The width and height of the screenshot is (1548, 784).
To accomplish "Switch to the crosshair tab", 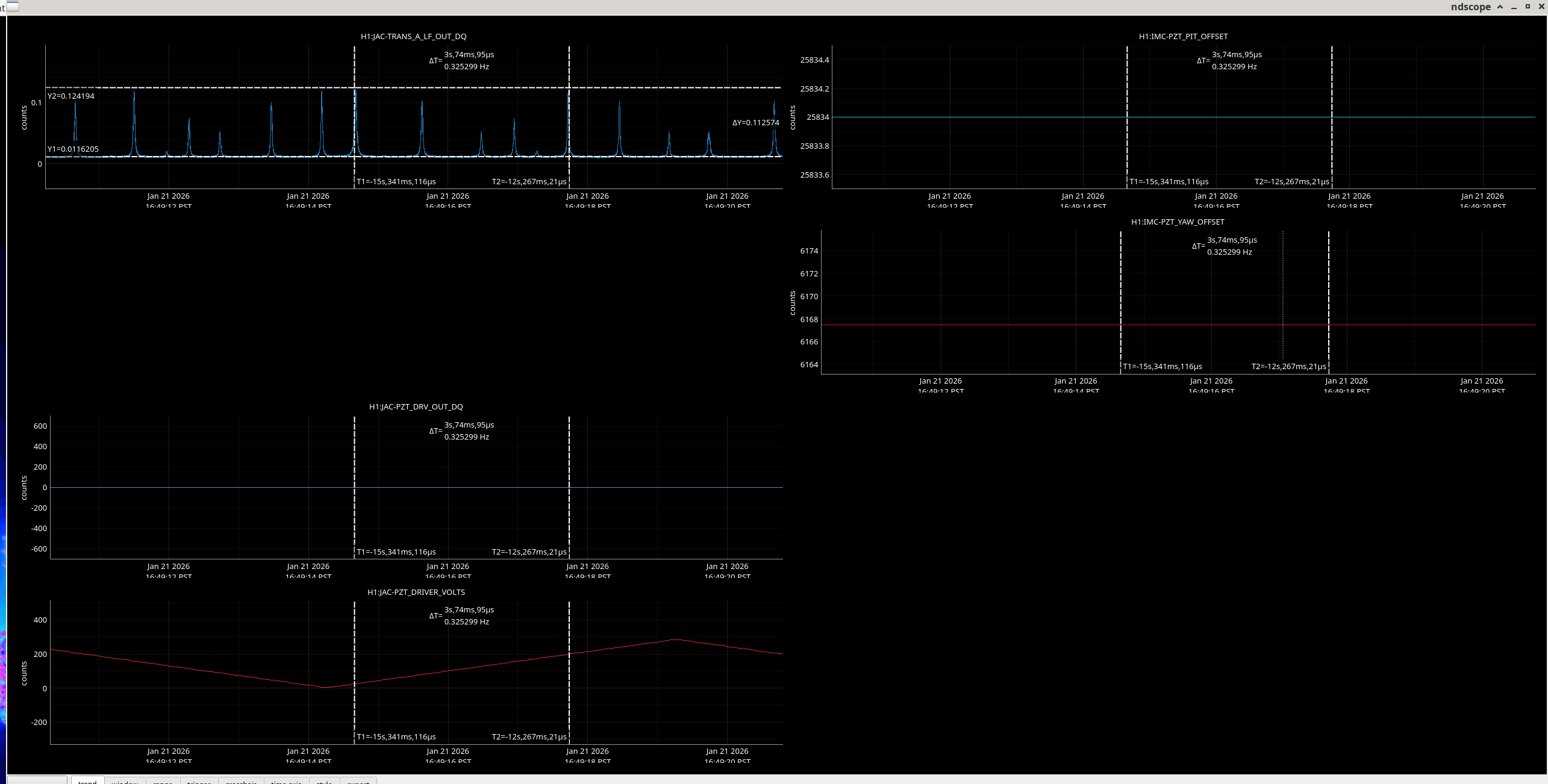I will click(x=241, y=781).
